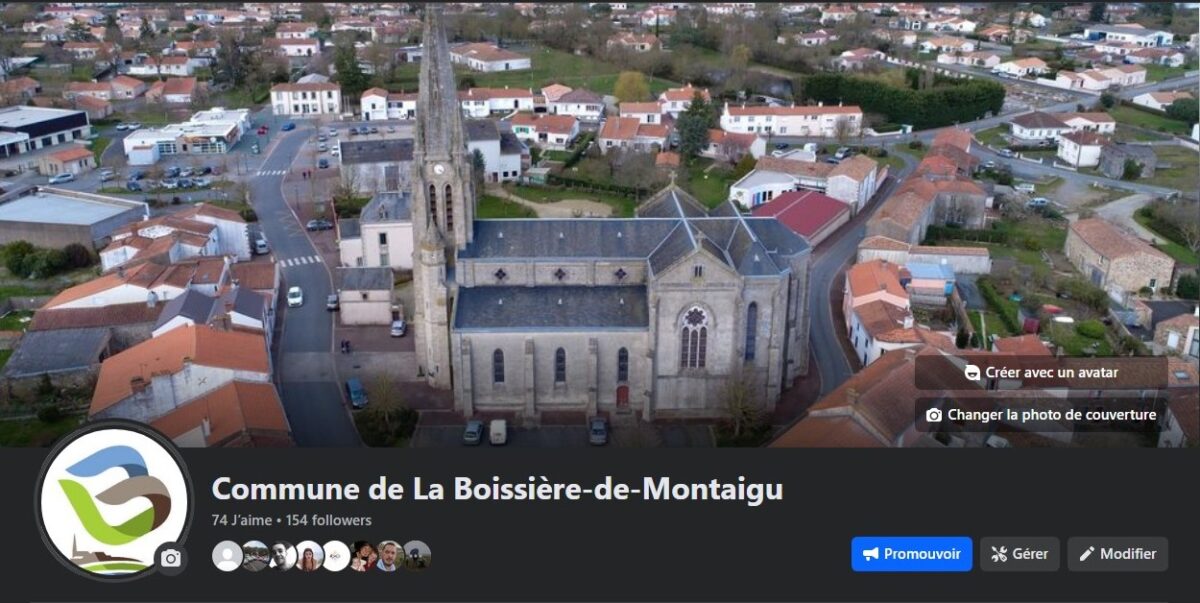Click the tools icon in Gérer
Viewport: 1200px width, 603px height.
click(999, 554)
